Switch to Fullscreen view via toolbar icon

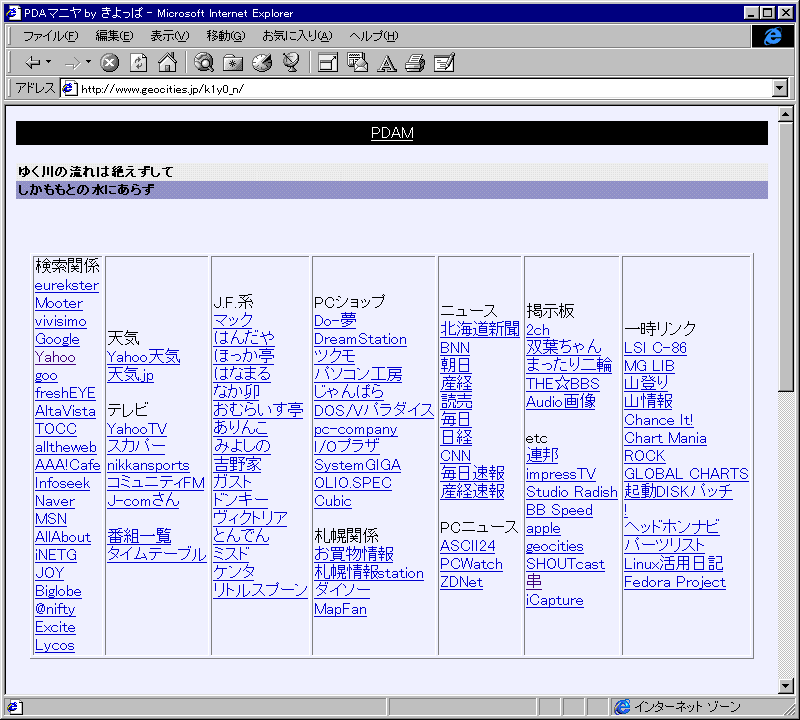click(x=328, y=63)
